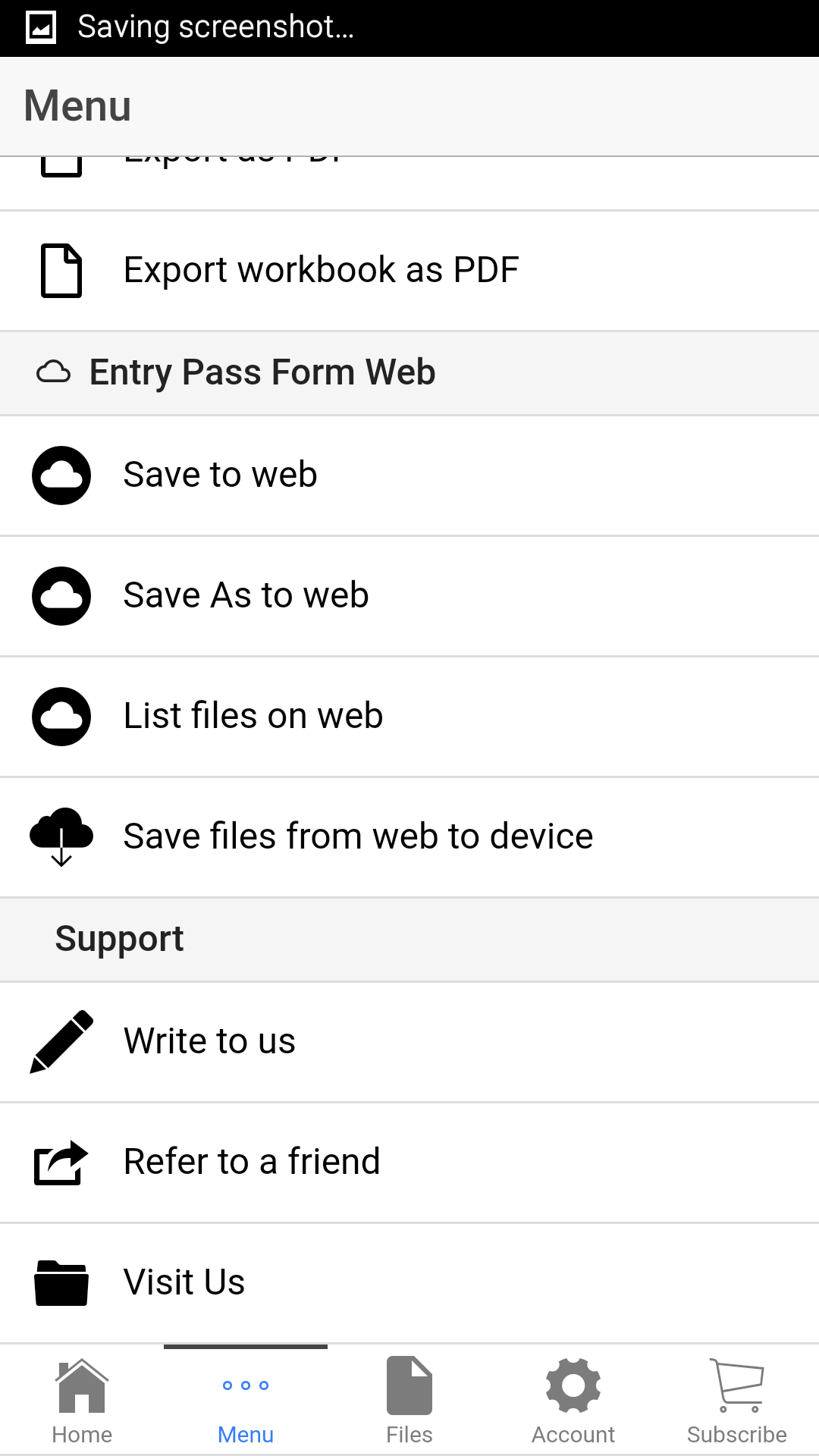The height and width of the screenshot is (1456, 819).
Task: Tap the cloud icon beside Save As to web
Action: click(x=61, y=596)
